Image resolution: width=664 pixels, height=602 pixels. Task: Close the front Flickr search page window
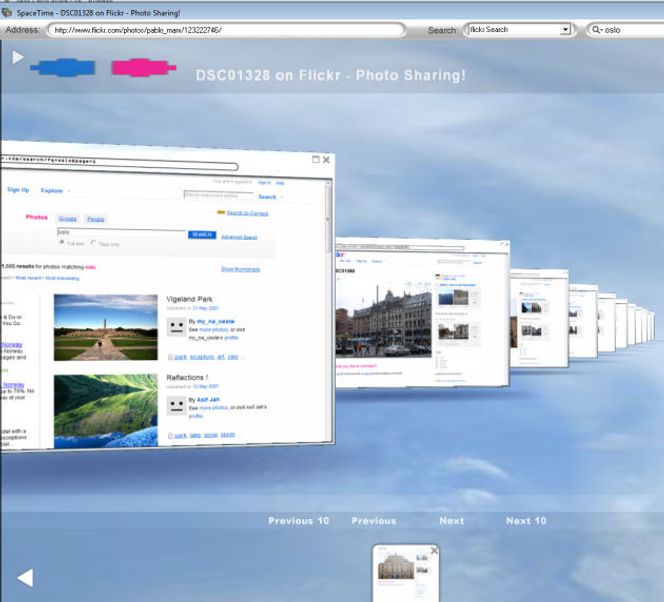[x=326, y=160]
